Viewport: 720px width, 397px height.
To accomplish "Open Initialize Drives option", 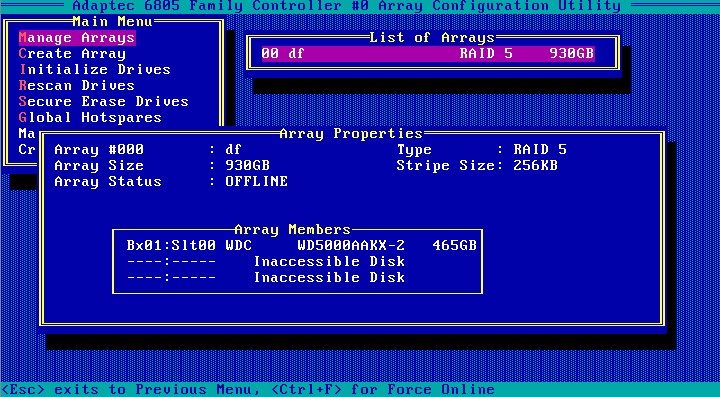I will point(95,70).
